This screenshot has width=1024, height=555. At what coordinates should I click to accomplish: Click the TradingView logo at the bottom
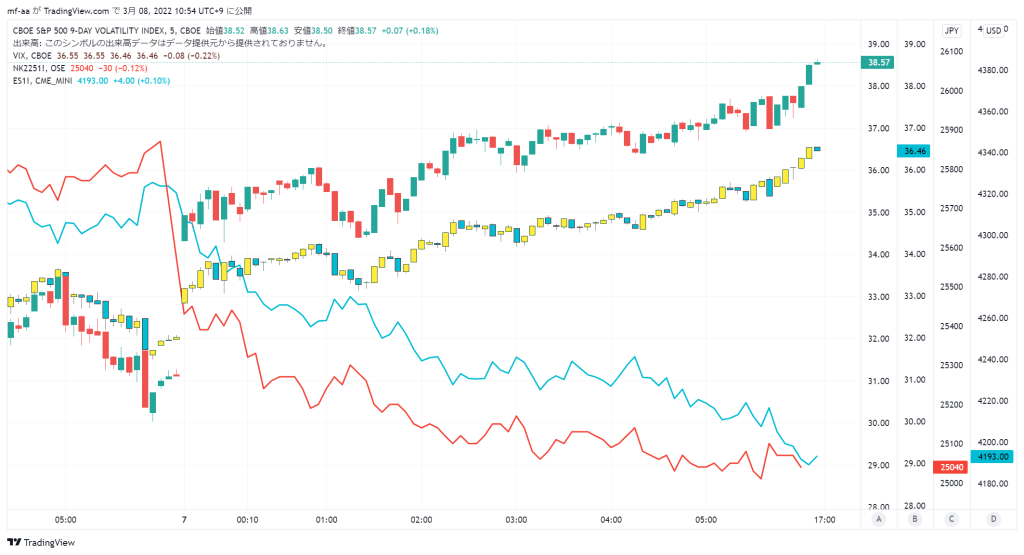[41, 543]
